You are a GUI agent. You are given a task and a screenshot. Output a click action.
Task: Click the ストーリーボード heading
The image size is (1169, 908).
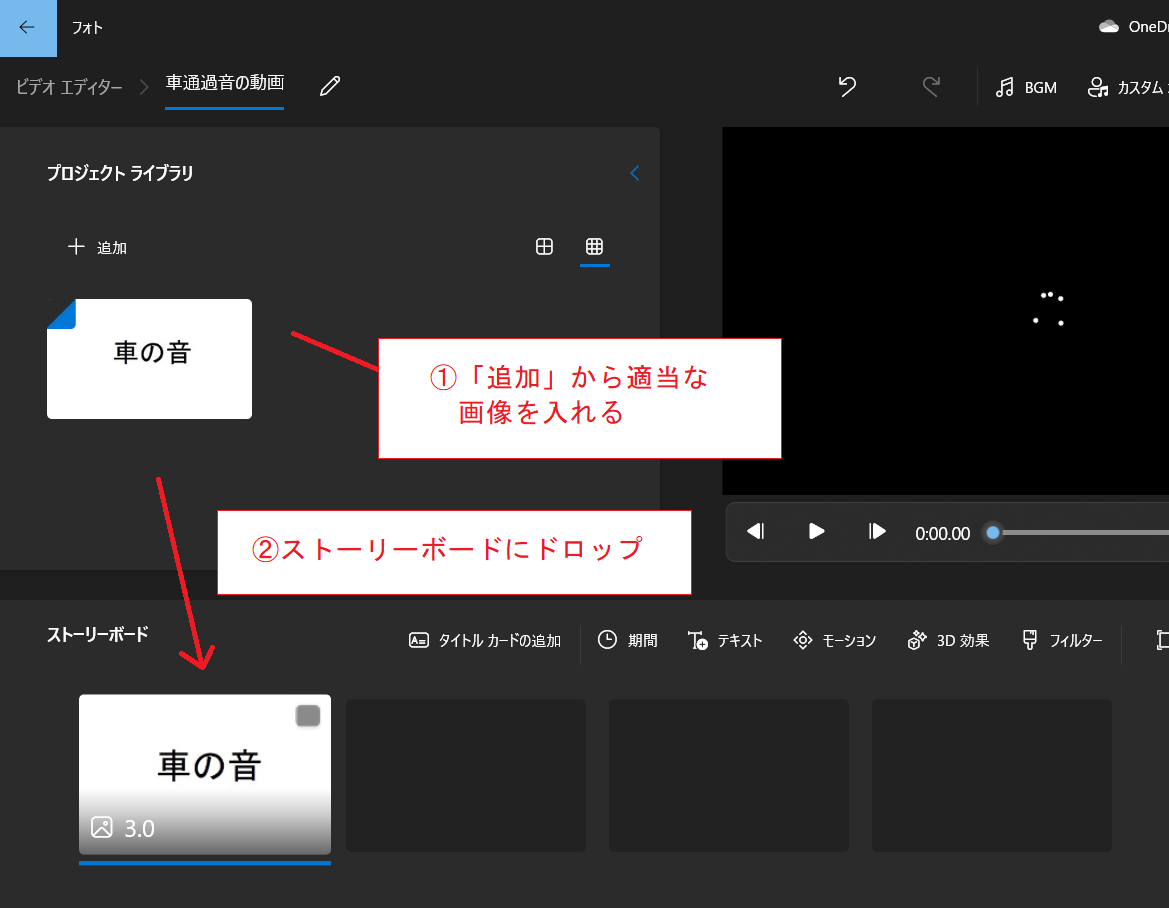point(98,634)
